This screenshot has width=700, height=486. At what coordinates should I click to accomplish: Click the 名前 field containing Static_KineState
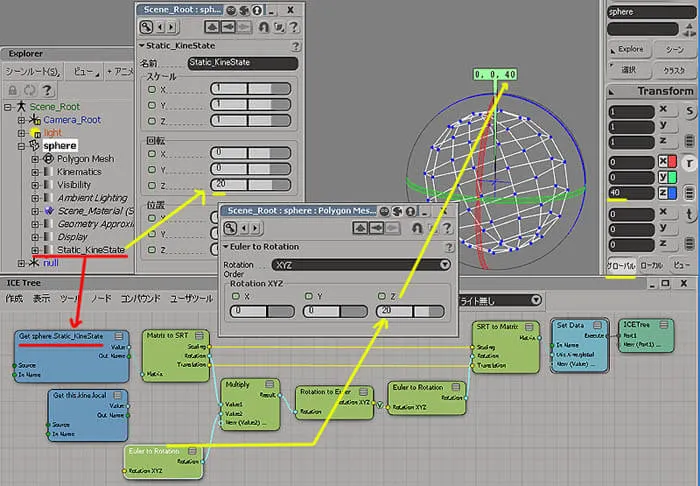pos(242,62)
